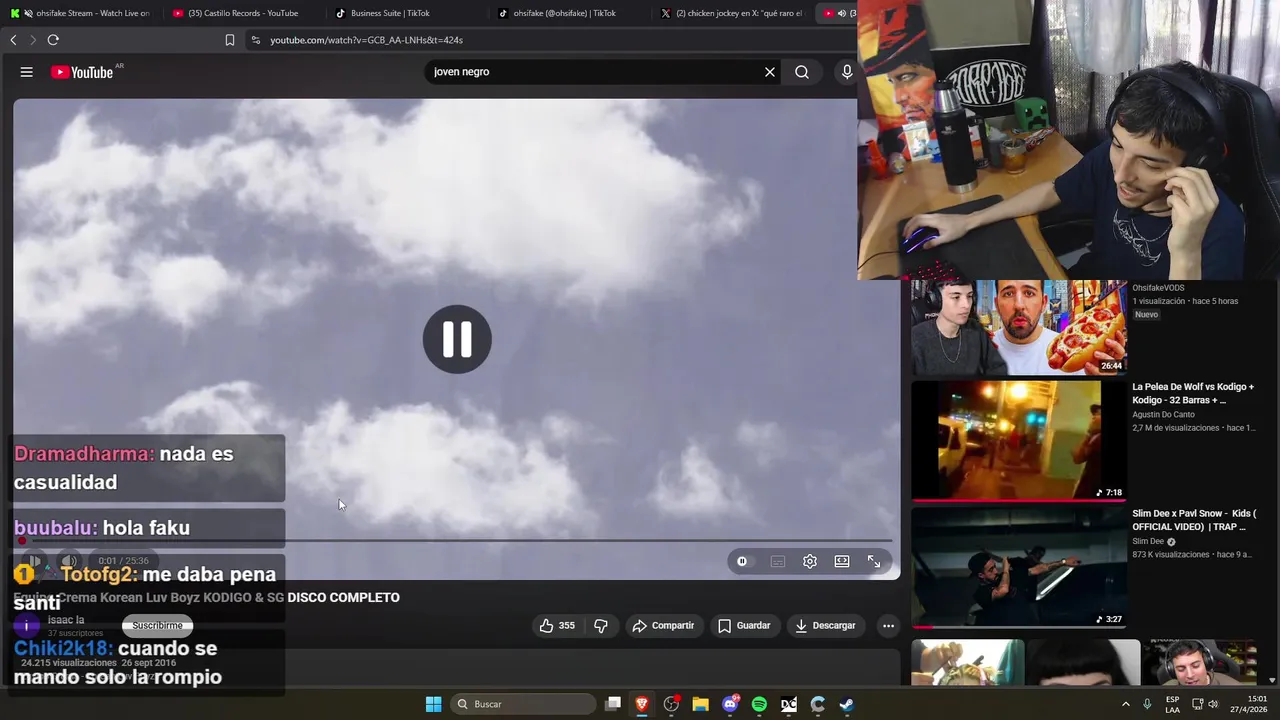Go back with the browser back arrow
The height and width of the screenshot is (720, 1280).
point(13,40)
